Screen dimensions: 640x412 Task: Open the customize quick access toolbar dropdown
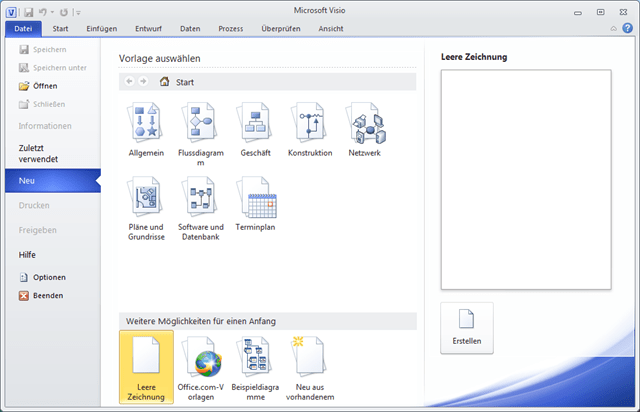tap(78, 13)
